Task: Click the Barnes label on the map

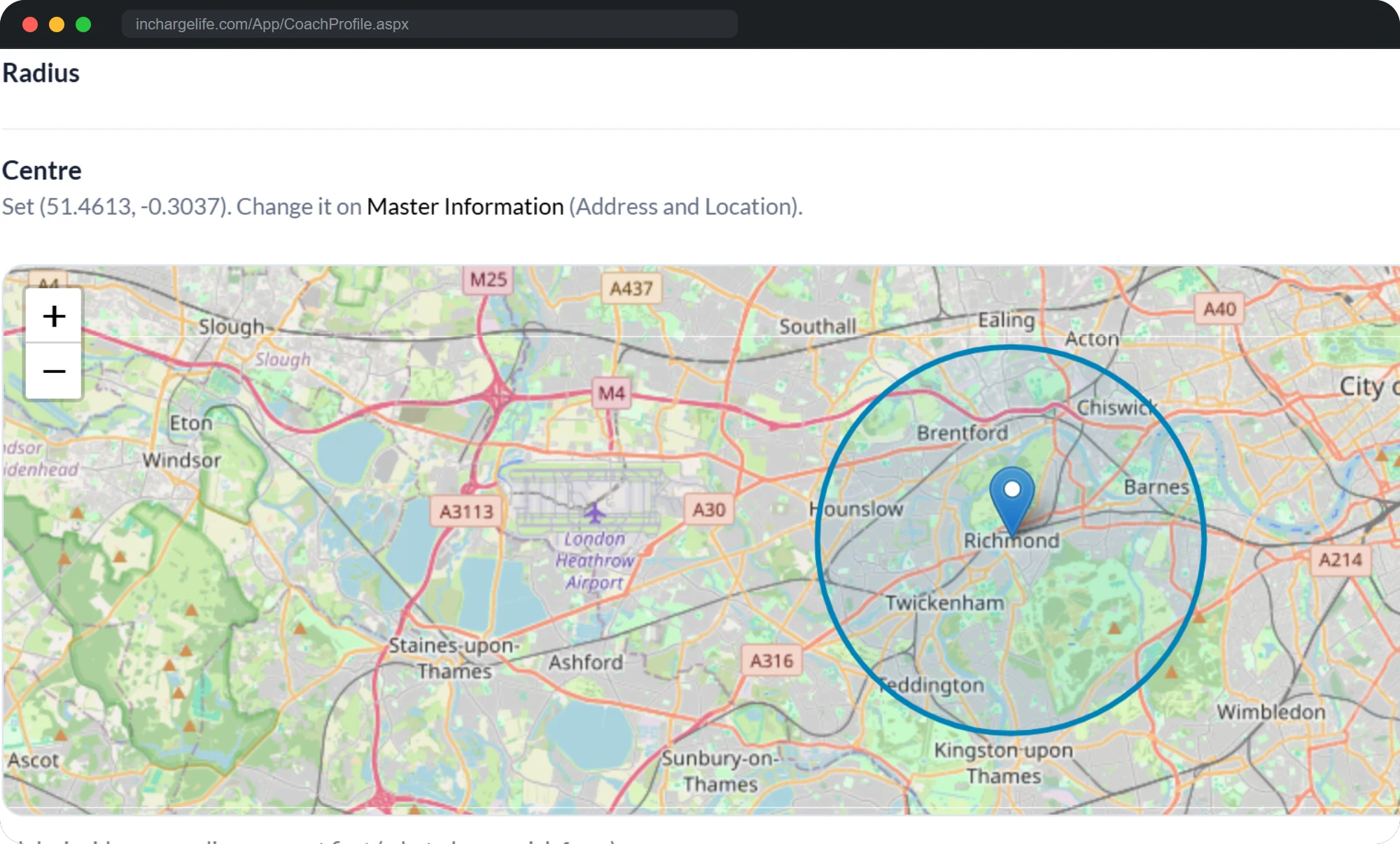Action: (1156, 486)
